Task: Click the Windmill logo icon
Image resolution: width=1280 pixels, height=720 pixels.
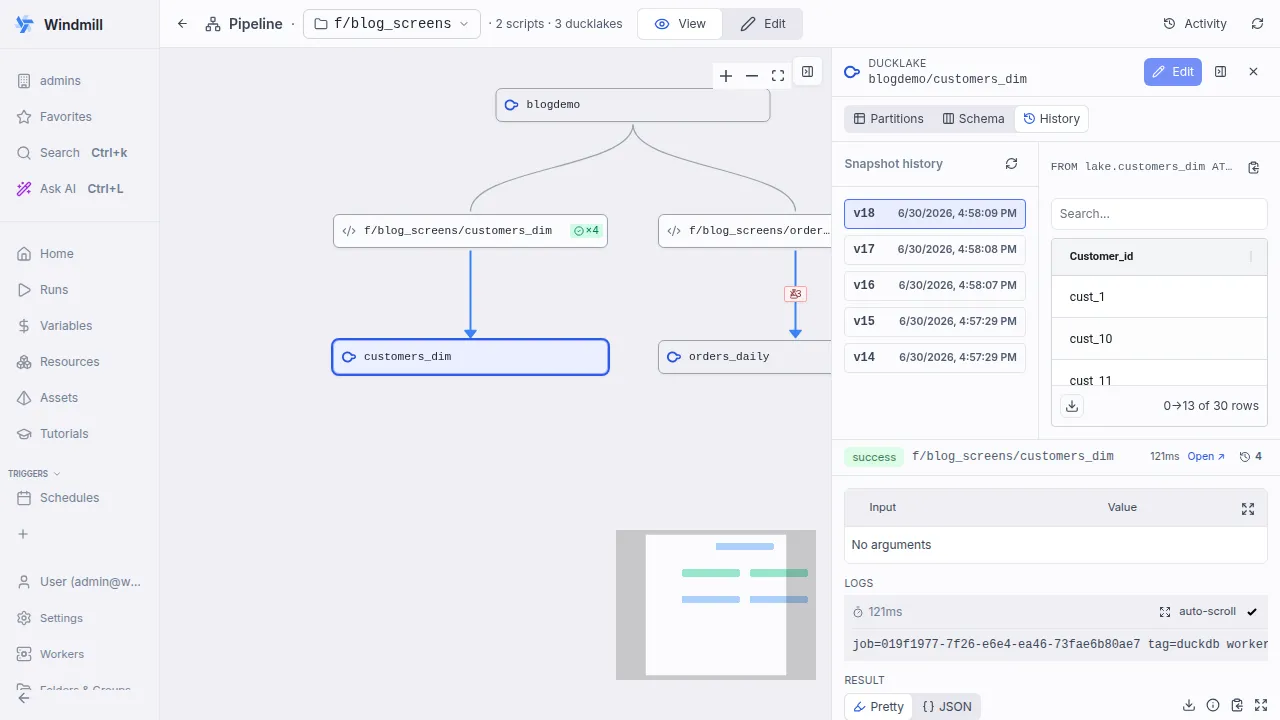Action: 25,24
